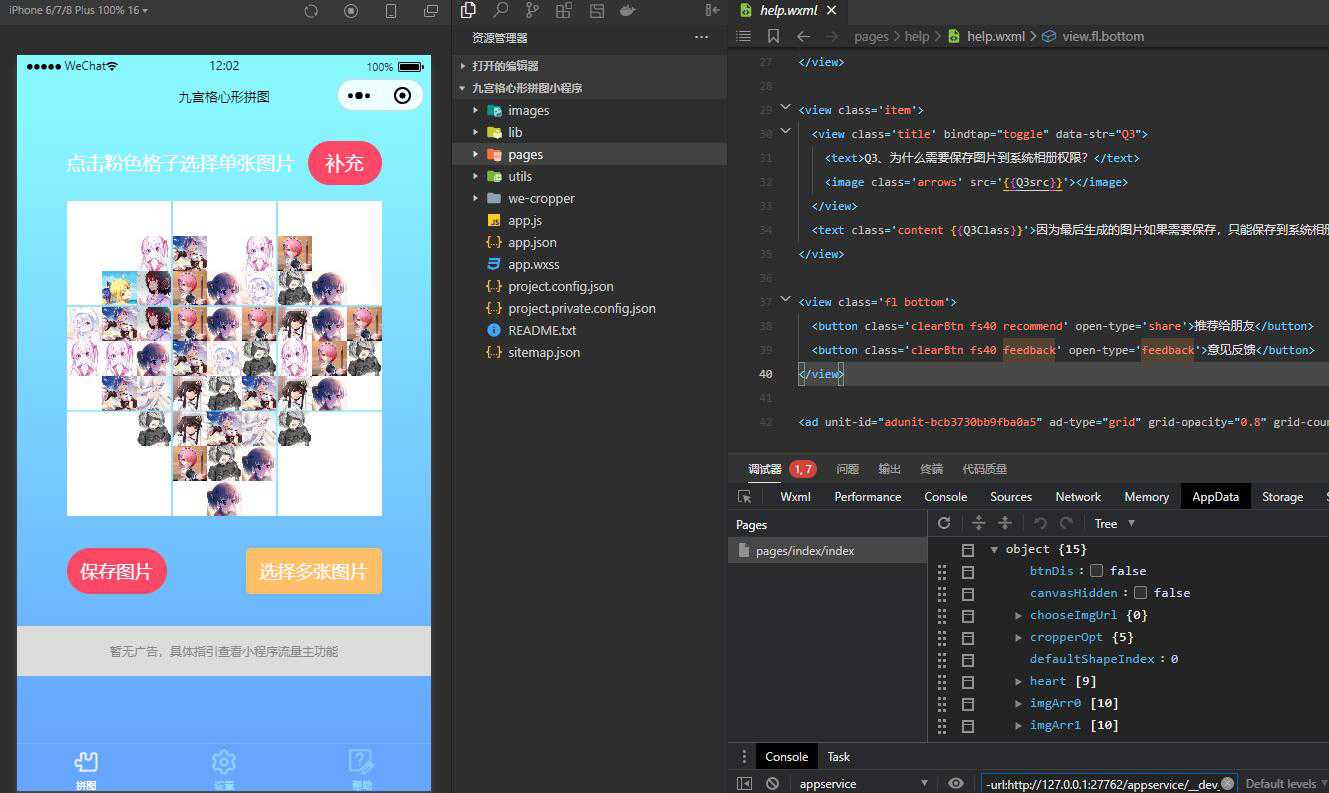1329x793 pixels.
Task: Click the mini program capsule menu dots
Action: coord(360,96)
